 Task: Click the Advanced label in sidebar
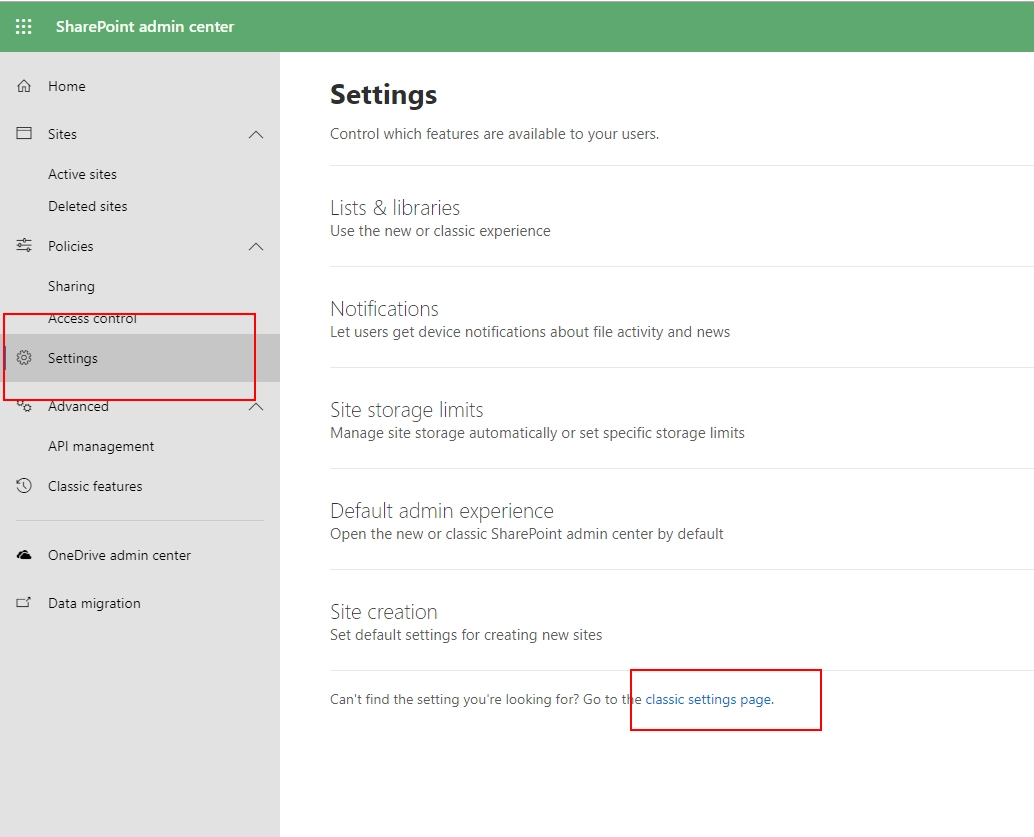[78, 406]
